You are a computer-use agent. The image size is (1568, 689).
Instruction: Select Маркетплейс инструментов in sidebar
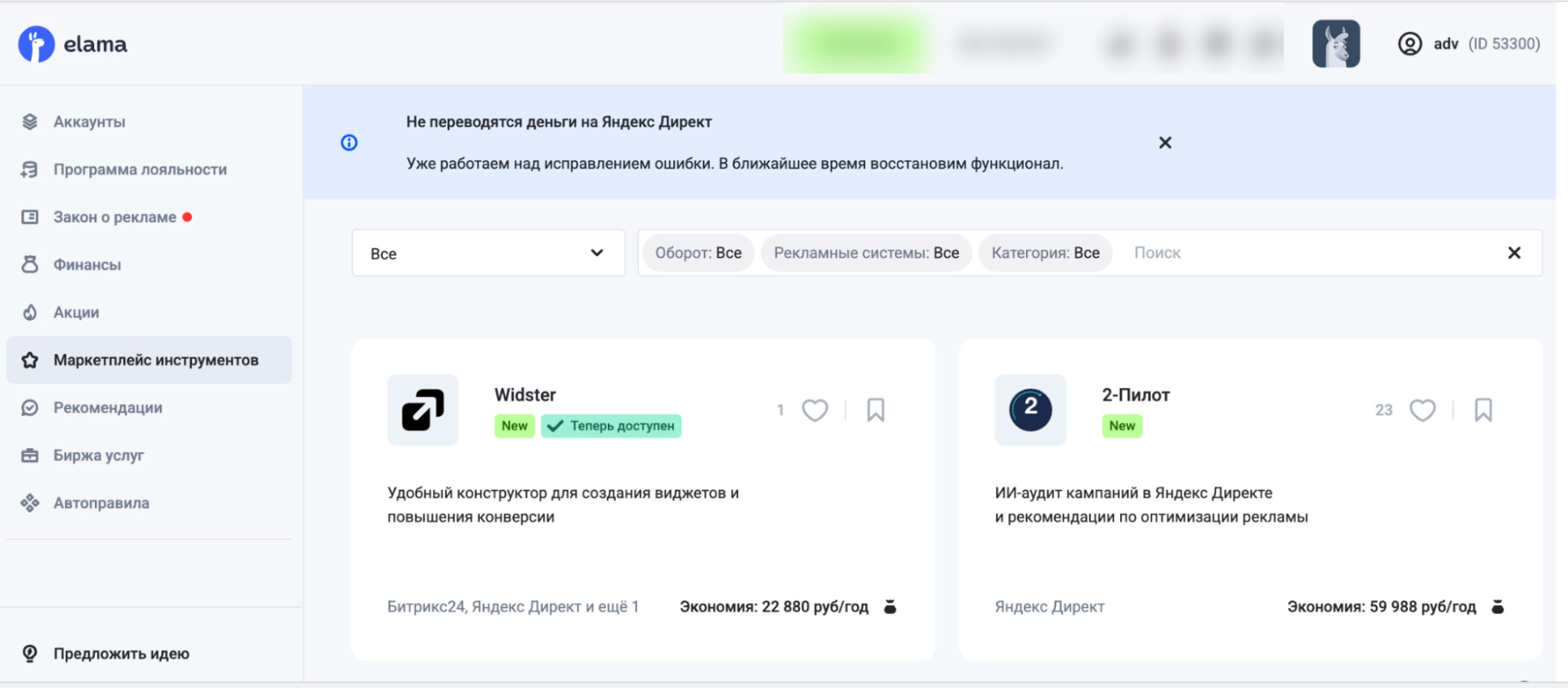pos(149,360)
